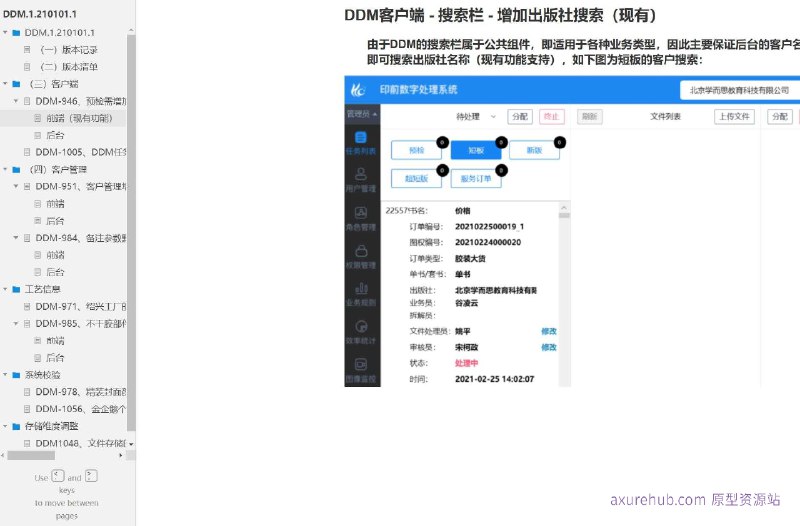Select the highlighted 短板 task type button

(x=476, y=151)
